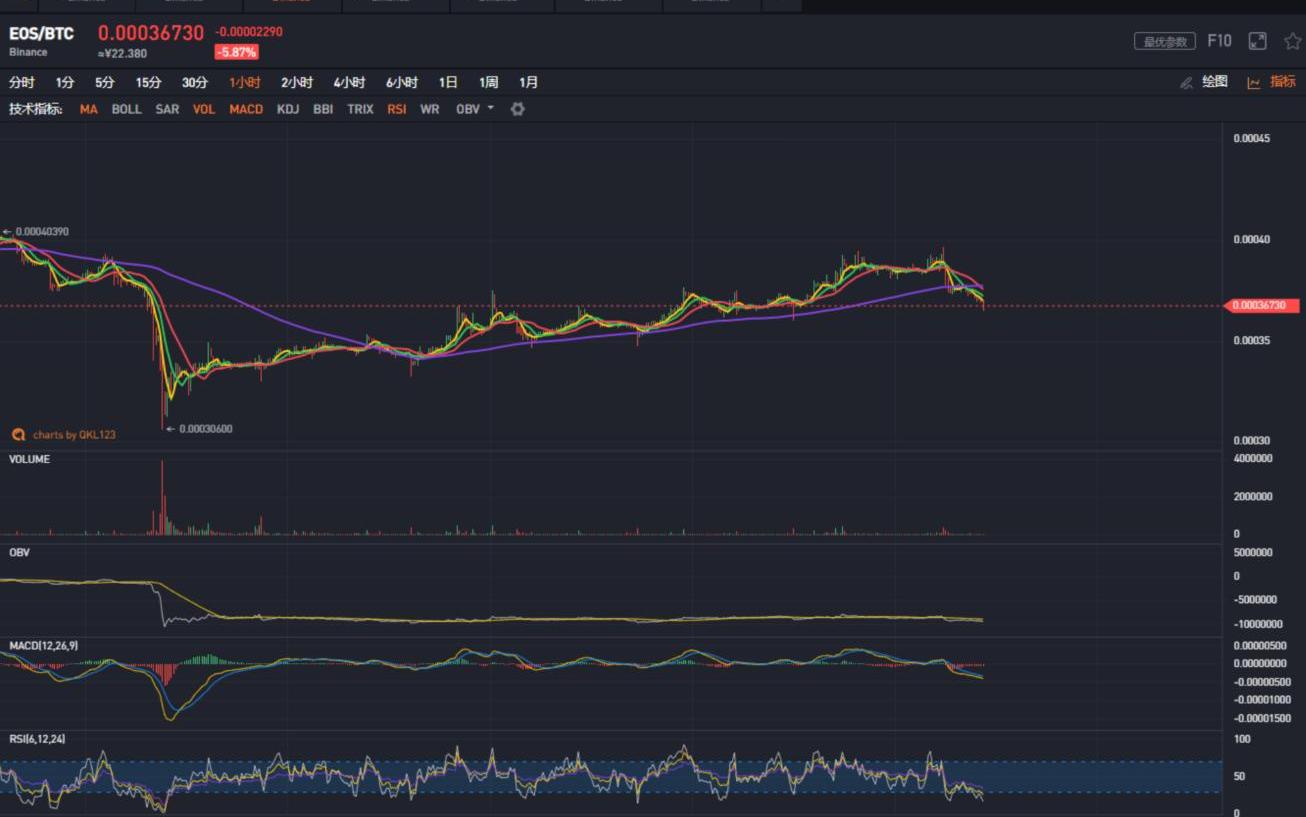This screenshot has height=817, width=1306.
Task: Switch chart to 1日 interval
Action: coord(448,83)
